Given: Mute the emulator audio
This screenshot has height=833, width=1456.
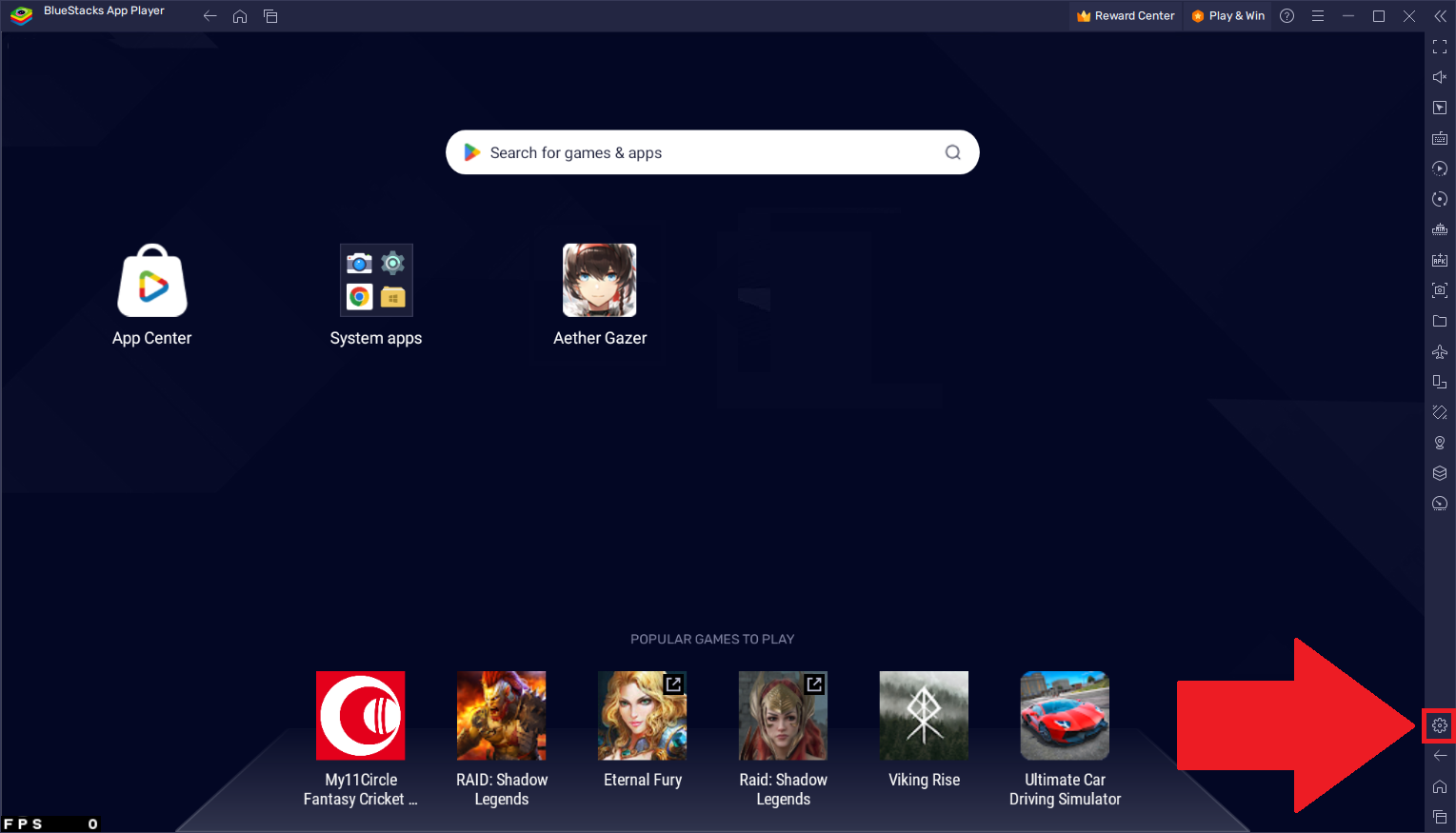Looking at the screenshot, I should coord(1439,77).
